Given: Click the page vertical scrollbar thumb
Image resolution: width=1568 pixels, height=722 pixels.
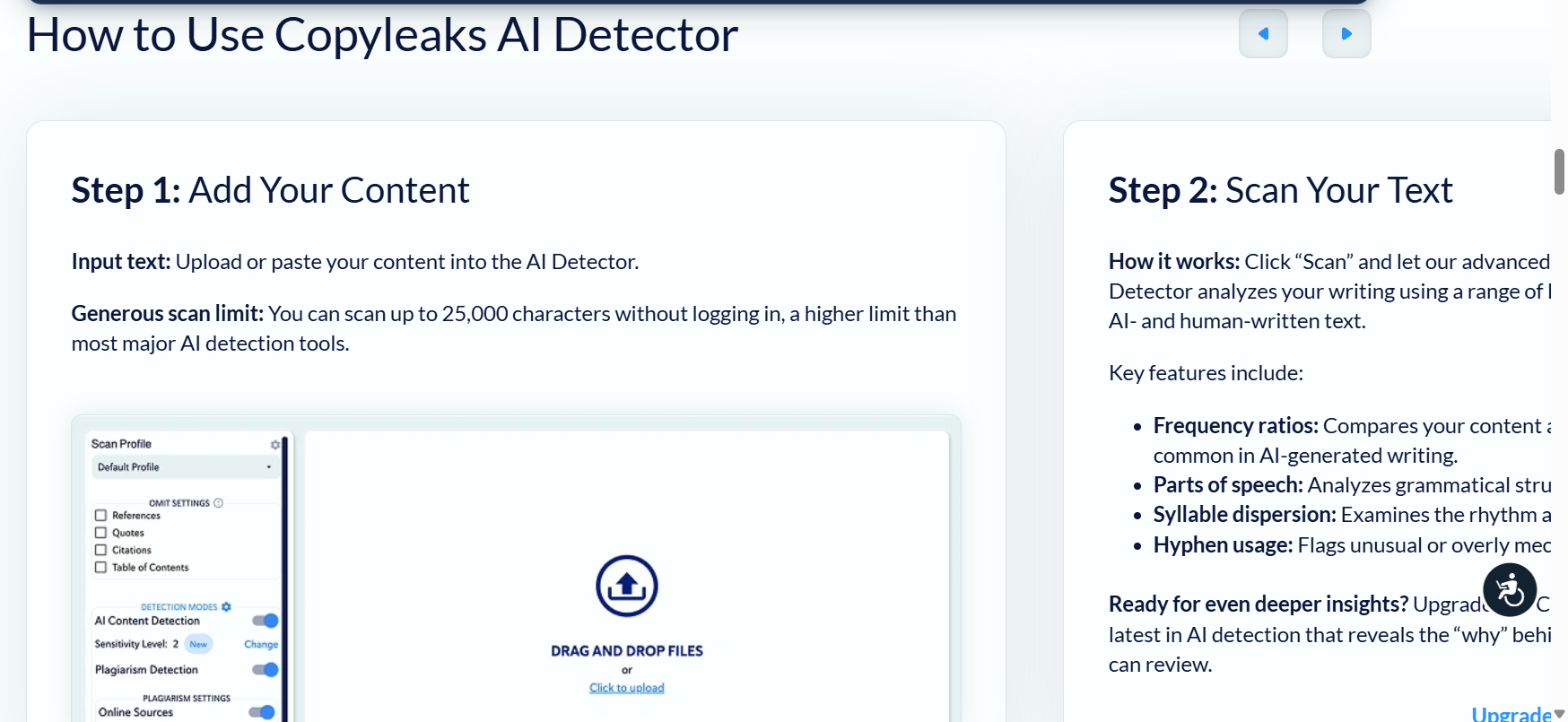Looking at the screenshot, I should (x=1559, y=172).
